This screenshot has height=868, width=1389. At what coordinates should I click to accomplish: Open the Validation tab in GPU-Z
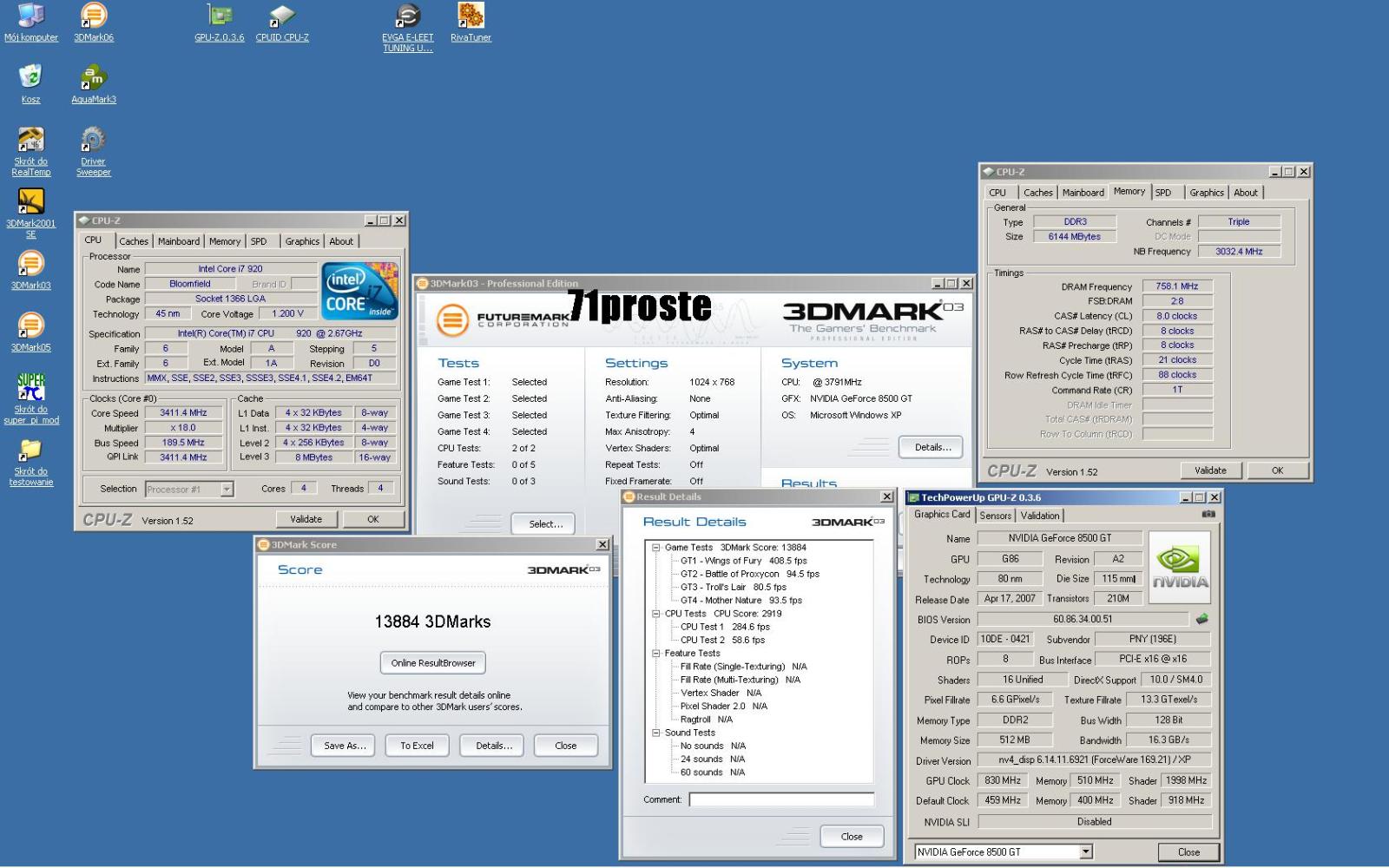point(1040,516)
